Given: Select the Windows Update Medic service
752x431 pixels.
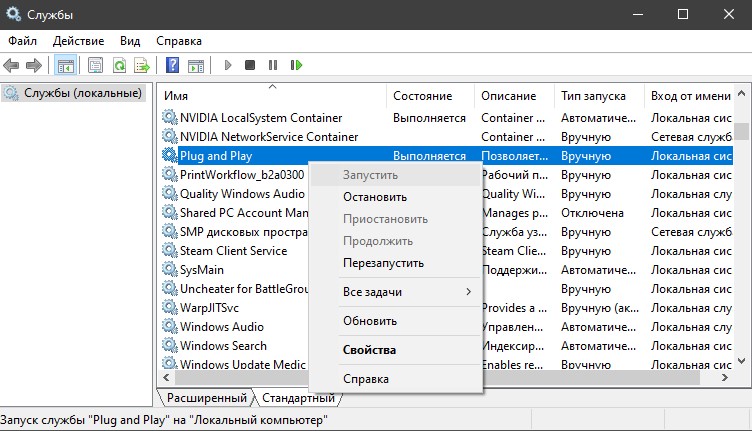Looking at the screenshot, I should tap(243, 364).
